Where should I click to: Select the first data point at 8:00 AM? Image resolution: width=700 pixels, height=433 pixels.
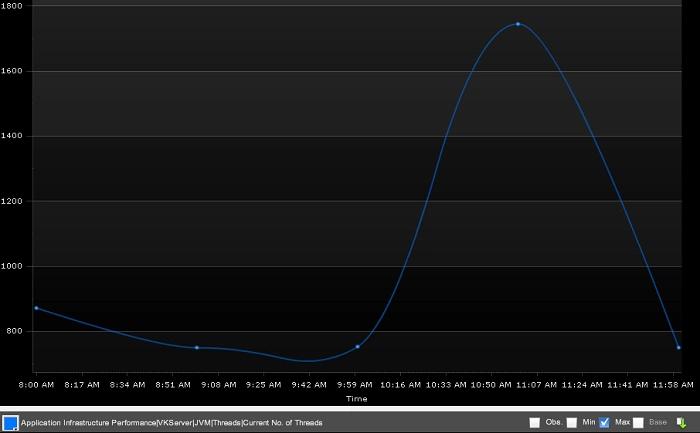(x=36, y=308)
